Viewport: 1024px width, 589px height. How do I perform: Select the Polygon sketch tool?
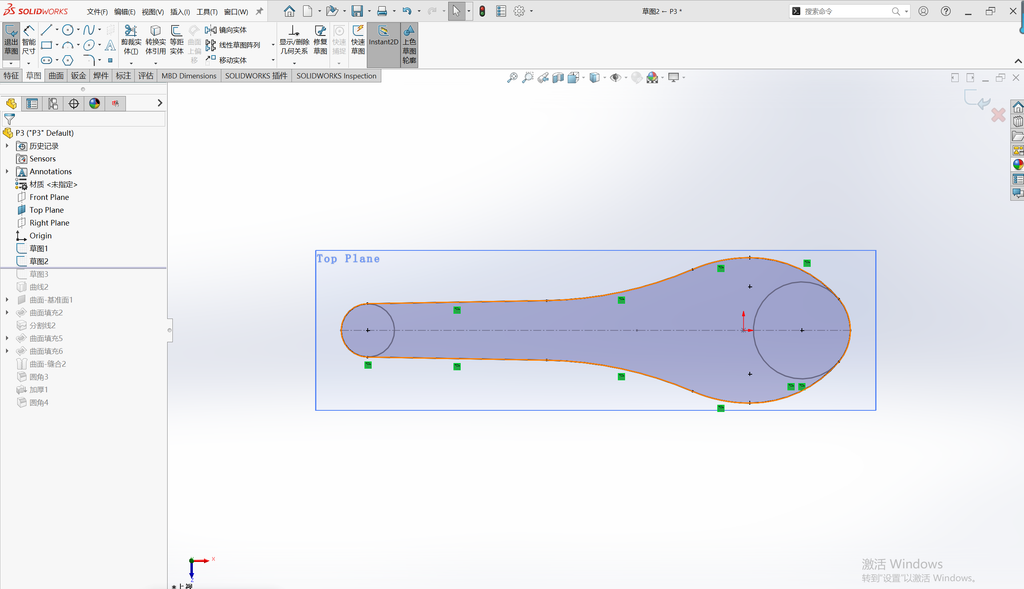(x=67, y=60)
